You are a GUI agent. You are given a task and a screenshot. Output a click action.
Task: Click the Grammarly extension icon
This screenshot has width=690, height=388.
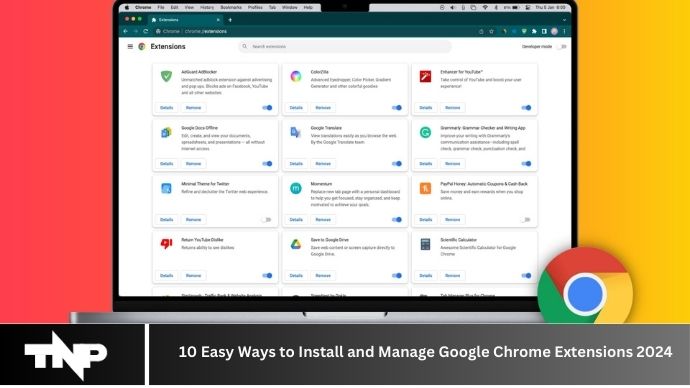(x=425, y=132)
